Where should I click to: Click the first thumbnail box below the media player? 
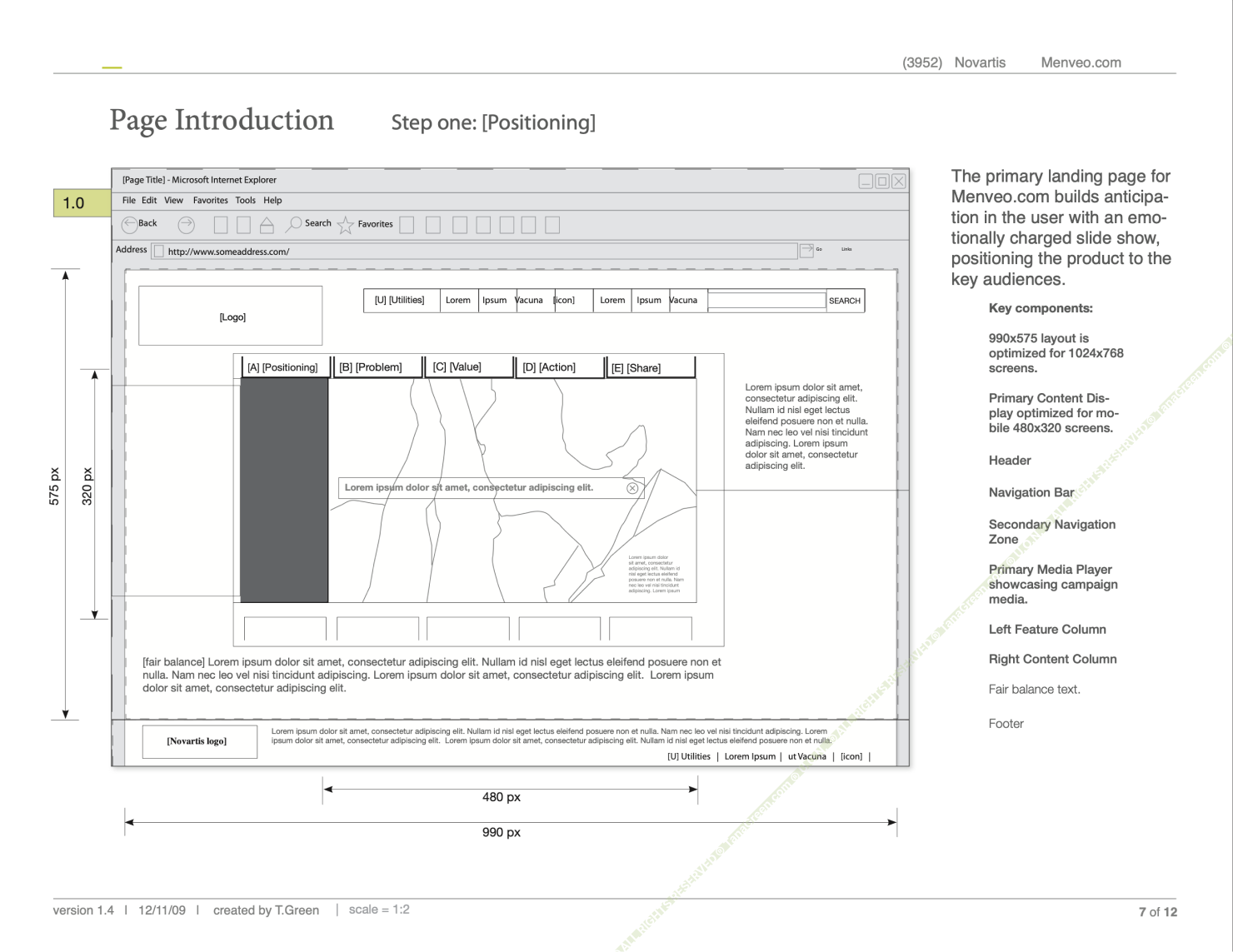point(285,629)
